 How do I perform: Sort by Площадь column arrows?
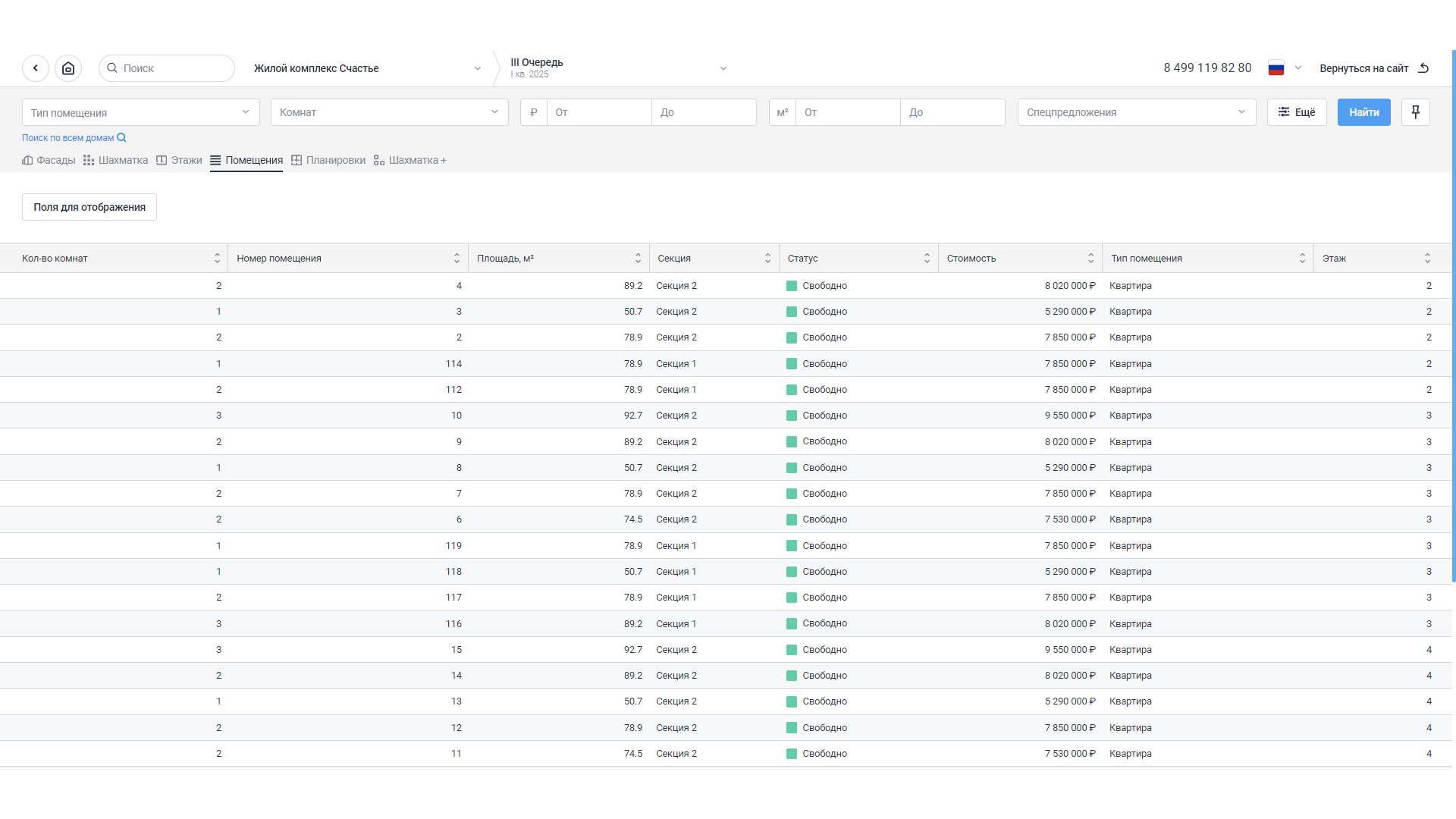tap(638, 259)
